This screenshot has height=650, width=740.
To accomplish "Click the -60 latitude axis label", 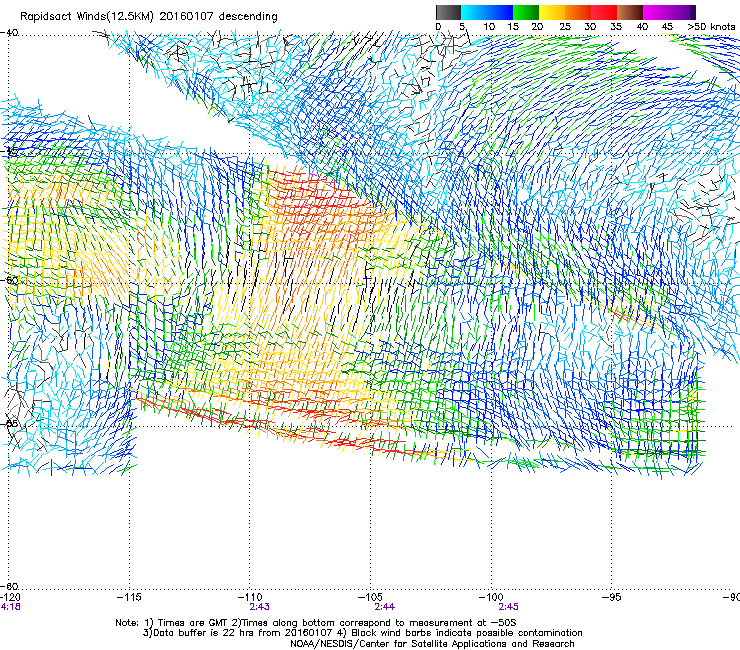I will 10,586.
